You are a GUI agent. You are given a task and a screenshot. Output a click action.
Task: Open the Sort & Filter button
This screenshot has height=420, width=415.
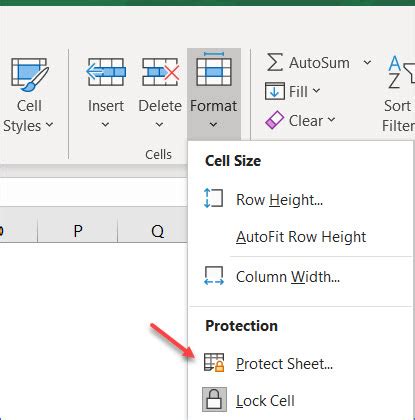[x=398, y=94]
